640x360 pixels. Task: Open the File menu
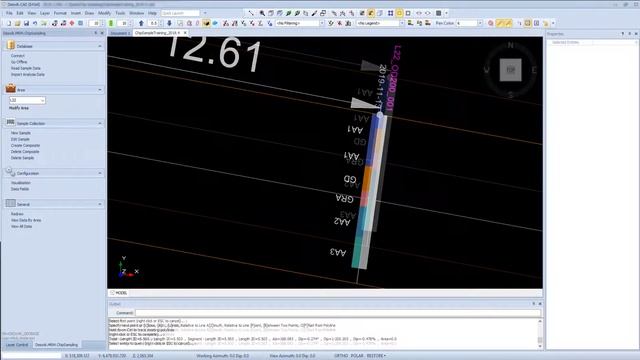[x=9, y=13]
